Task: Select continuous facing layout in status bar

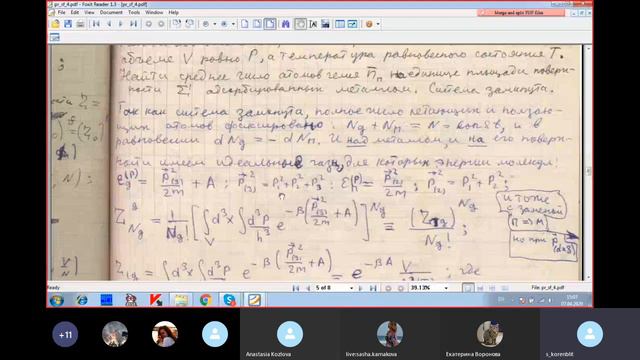Action: coord(505,288)
